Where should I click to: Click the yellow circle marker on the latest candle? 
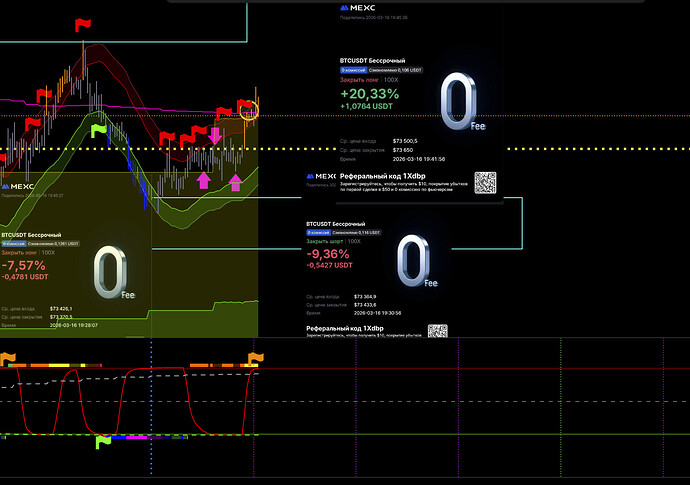[x=248, y=111]
